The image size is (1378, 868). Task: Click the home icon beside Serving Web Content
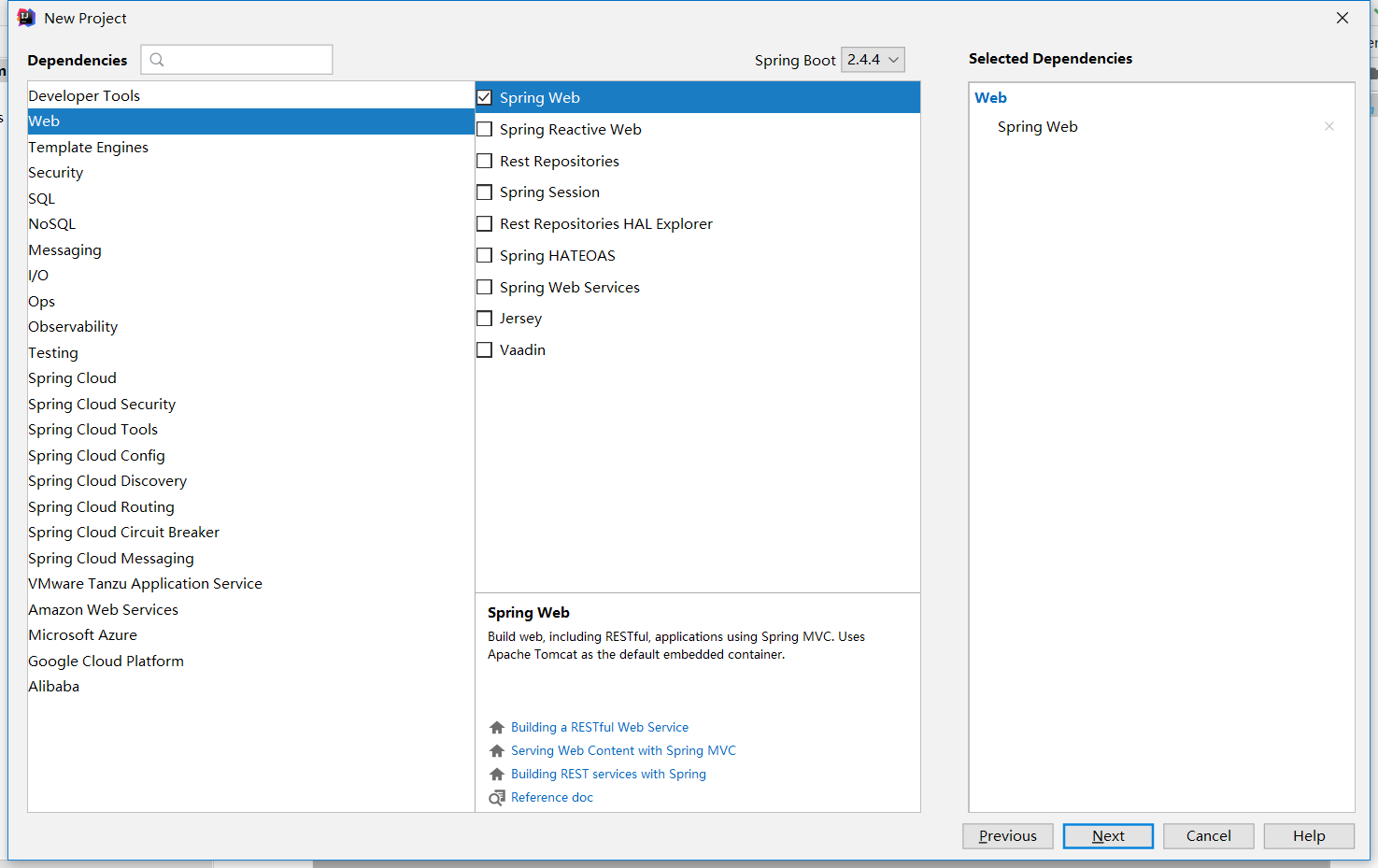click(497, 750)
